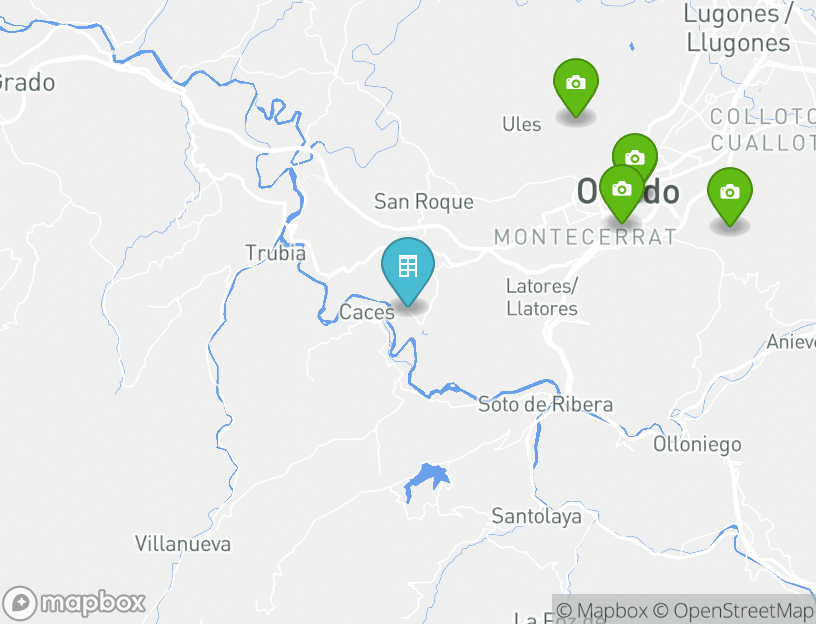Open the rightmost green camera marker
Image resolution: width=816 pixels, height=624 pixels.
point(730,197)
